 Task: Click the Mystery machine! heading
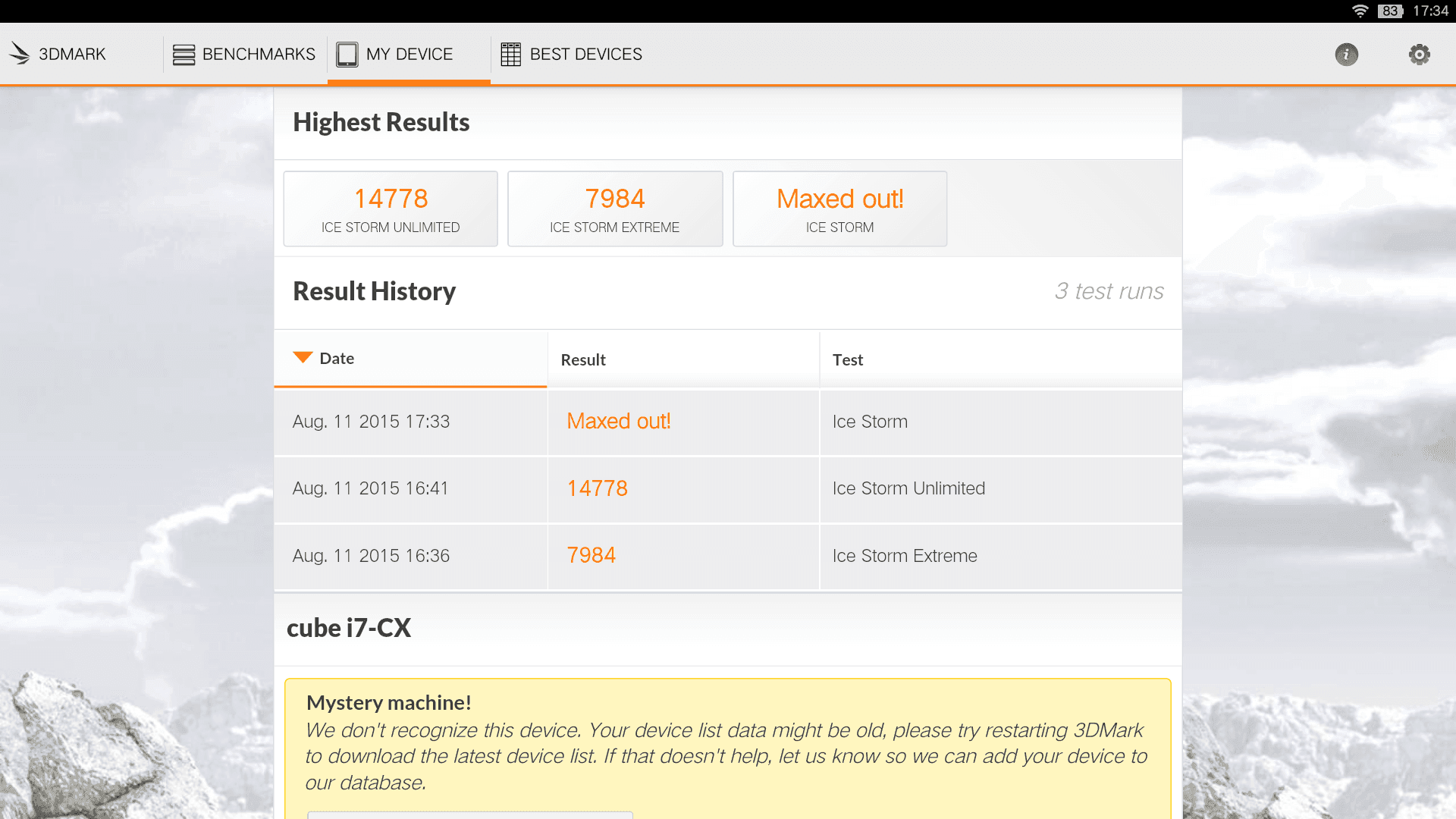click(x=389, y=703)
